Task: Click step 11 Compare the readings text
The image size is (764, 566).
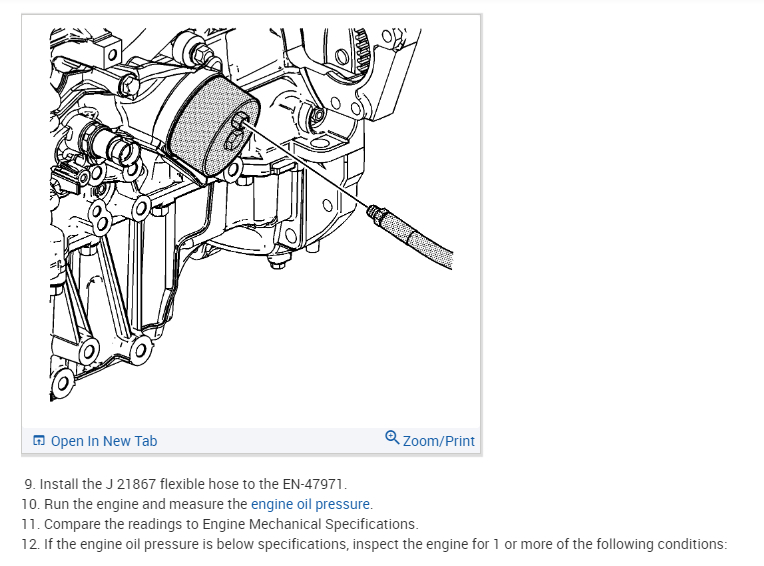Action: (x=220, y=524)
